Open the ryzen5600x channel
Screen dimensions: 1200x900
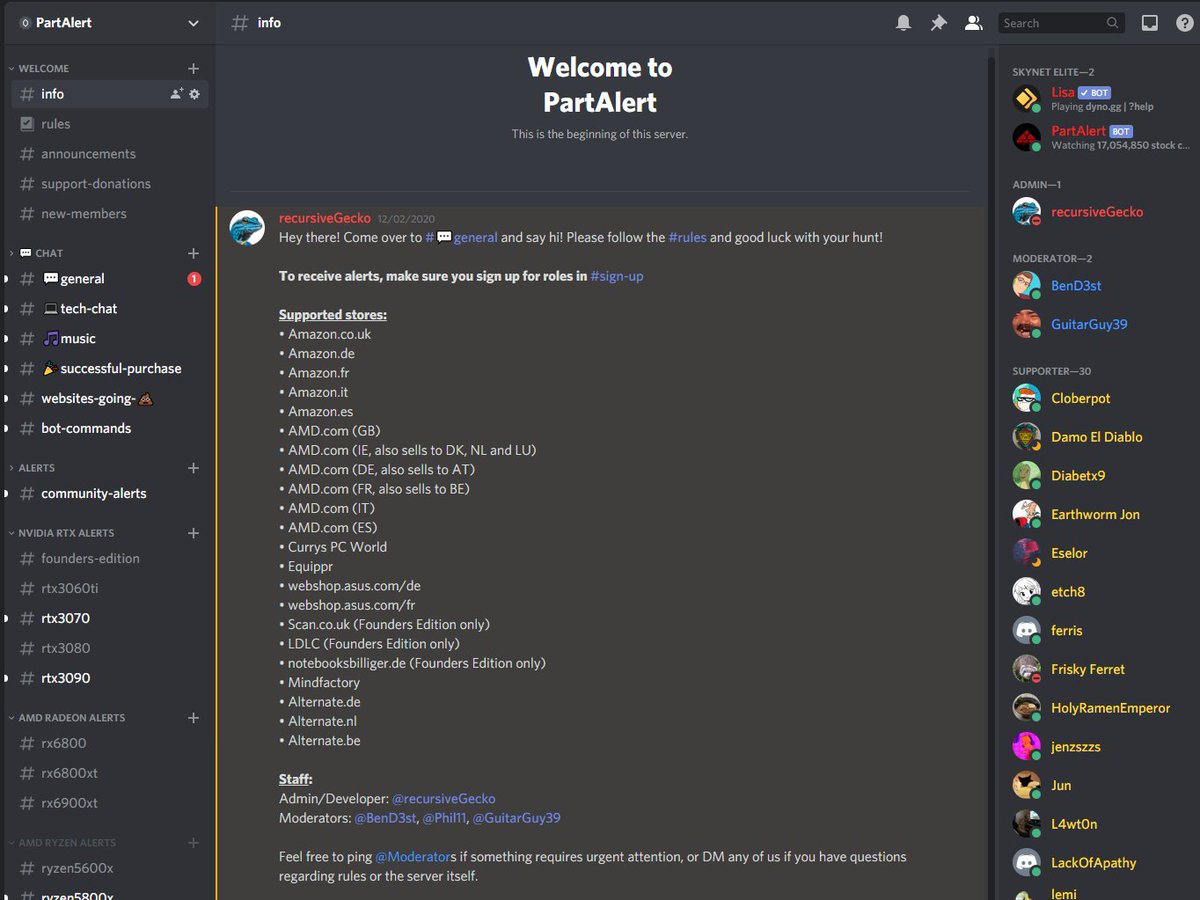coord(110,869)
